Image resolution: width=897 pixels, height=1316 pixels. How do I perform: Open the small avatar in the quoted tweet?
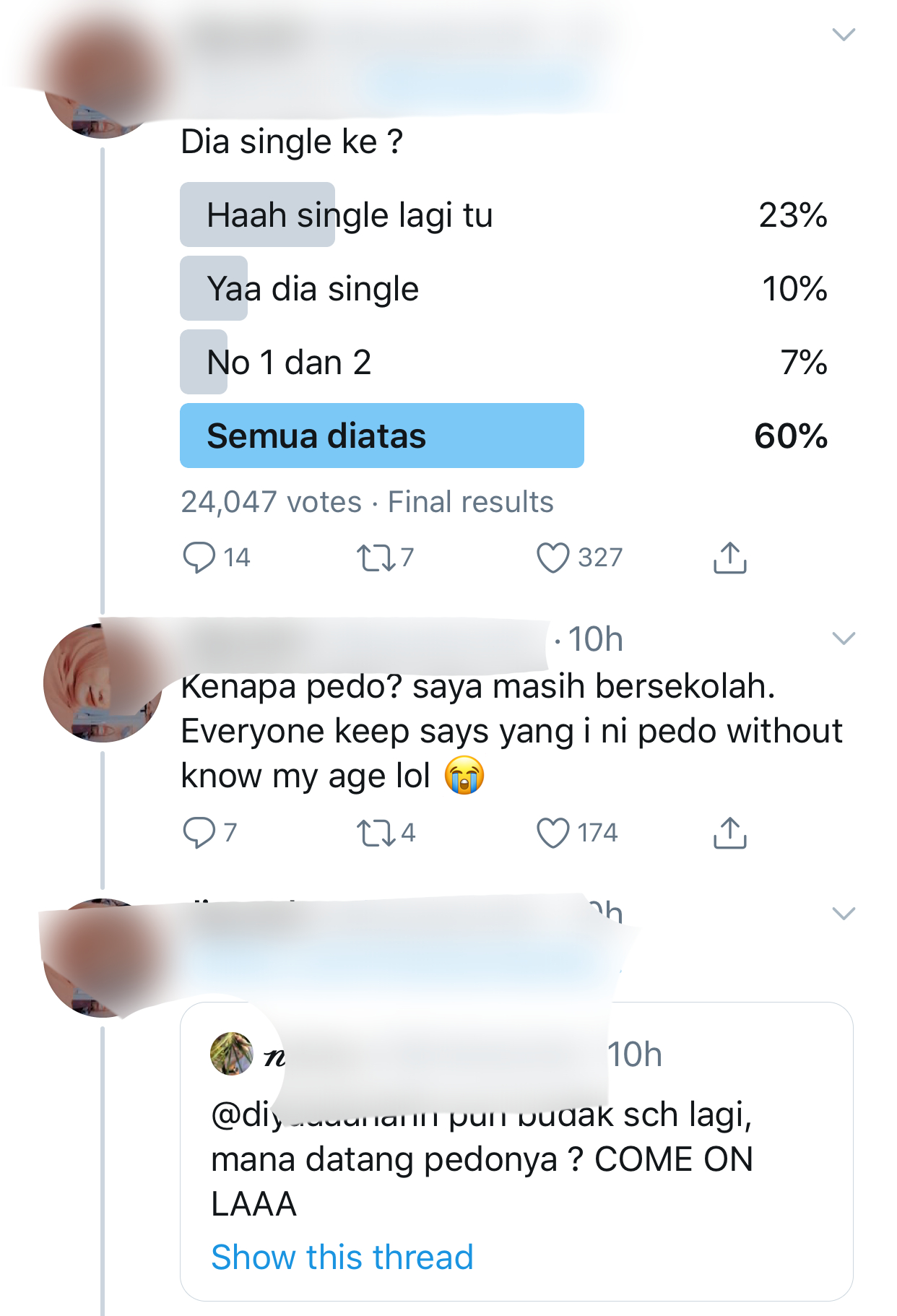[x=231, y=1054]
